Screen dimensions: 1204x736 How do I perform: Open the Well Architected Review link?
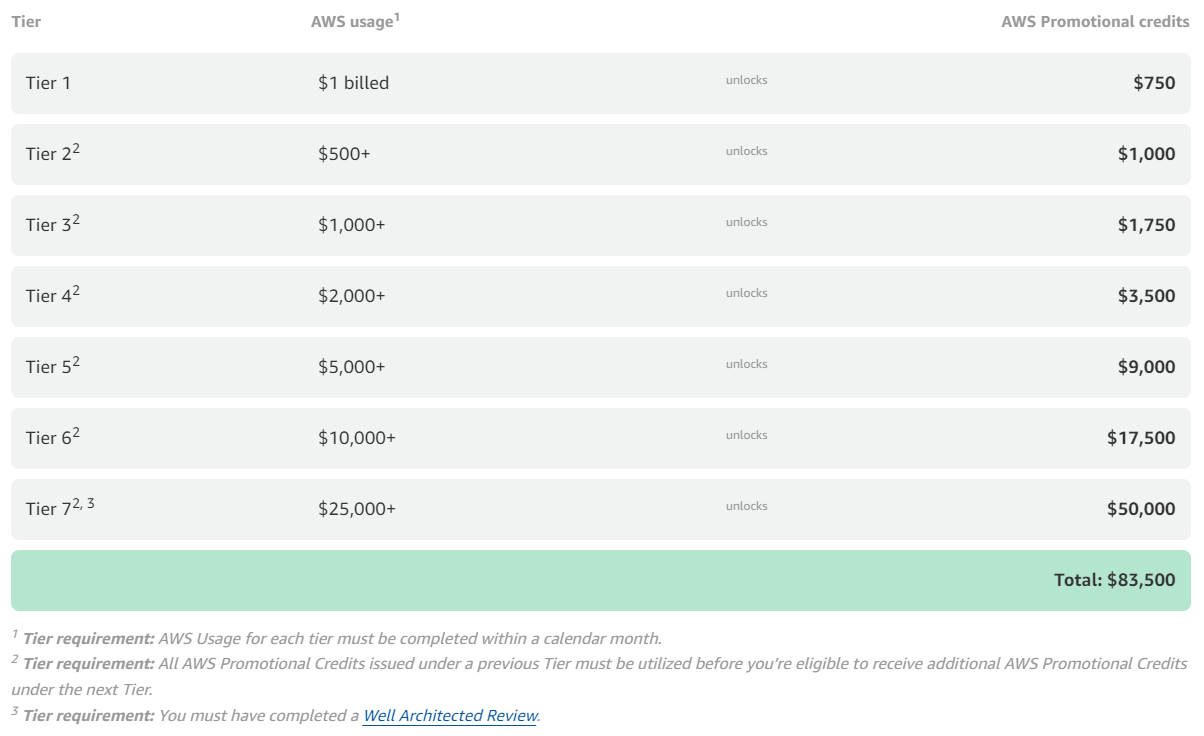(x=450, y=716)
